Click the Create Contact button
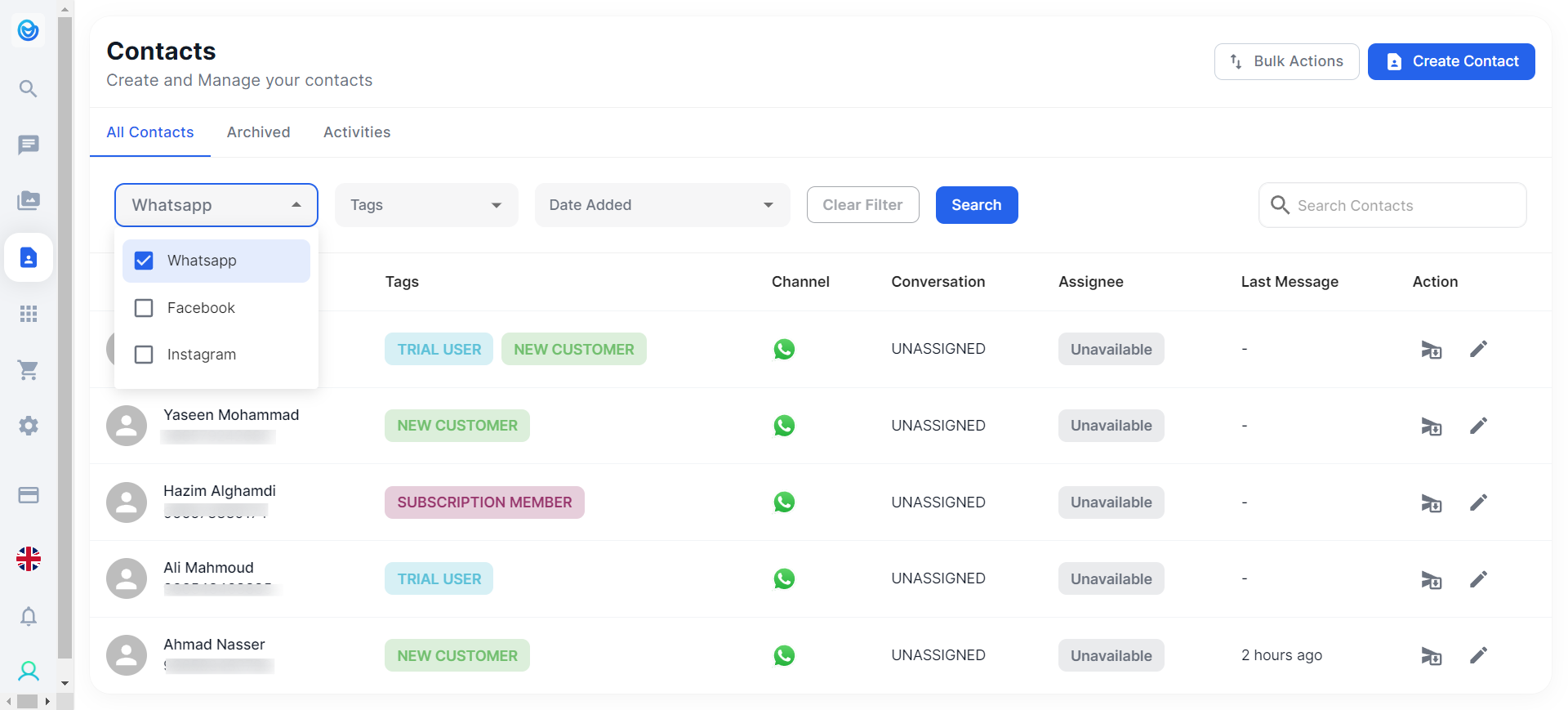This screenshot has width=1568, height=710. (x=1450, y=61)
